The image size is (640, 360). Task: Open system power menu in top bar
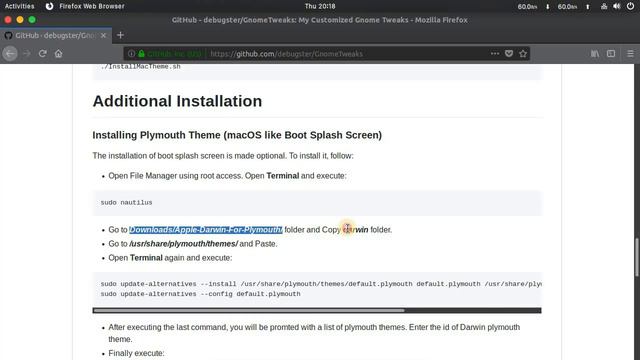coord(630,6)
